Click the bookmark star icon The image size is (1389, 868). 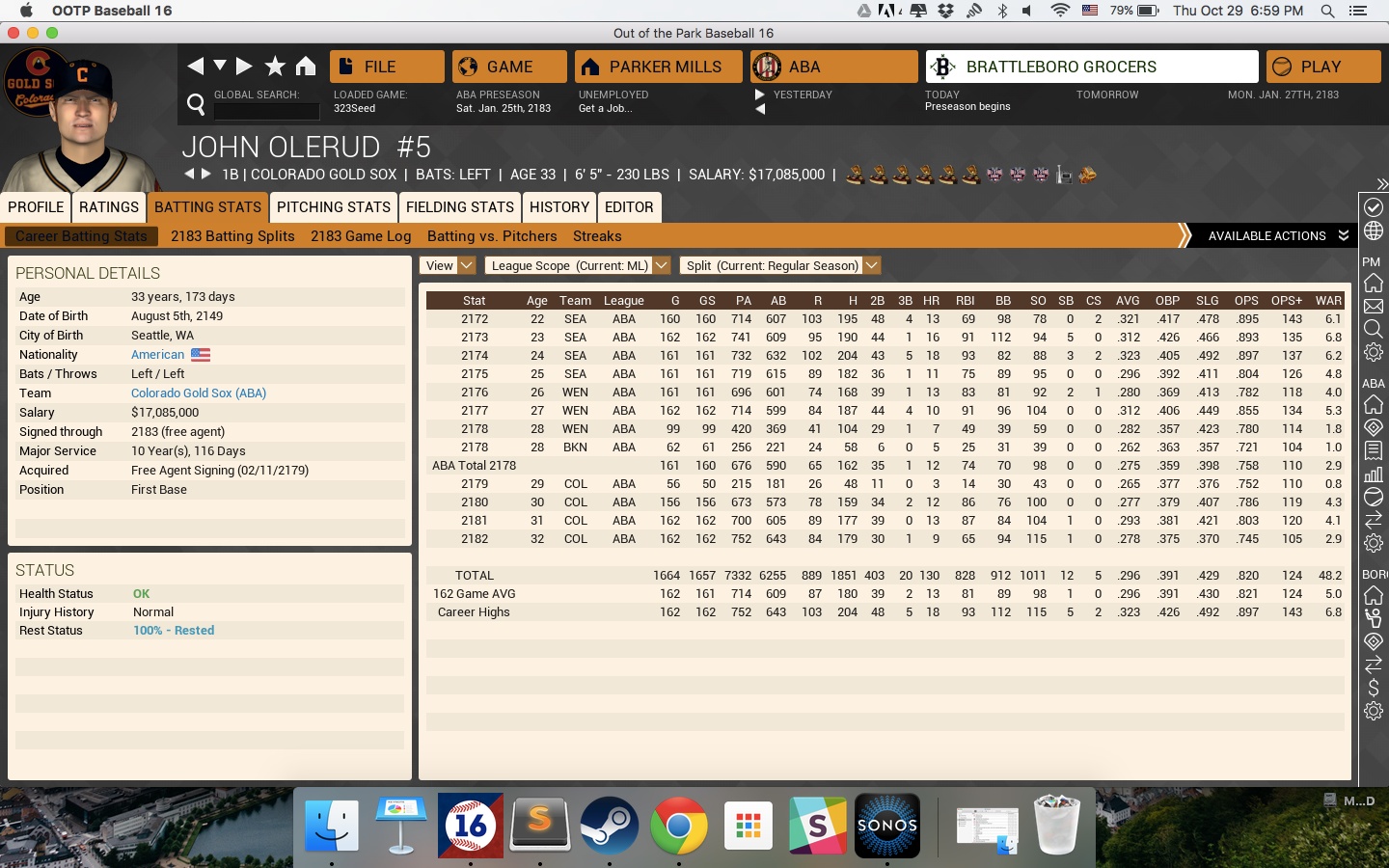[275, 66]
